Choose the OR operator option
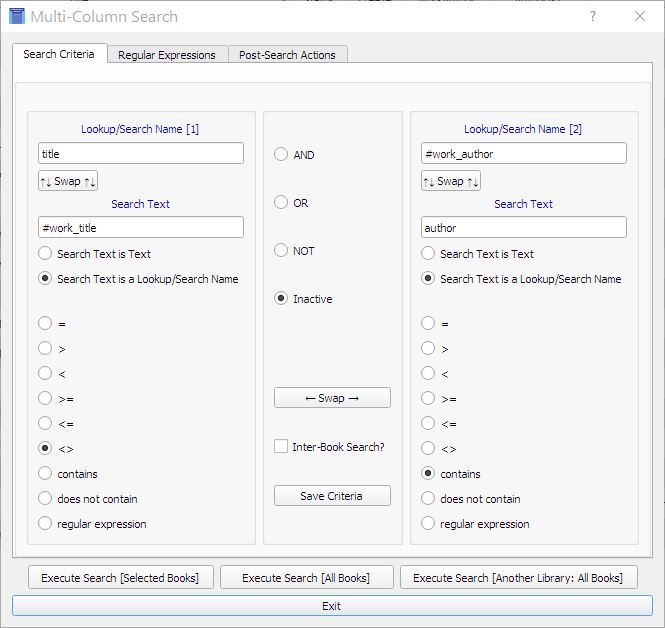Viewport: 665px width, 628px height. coord(282,203)
